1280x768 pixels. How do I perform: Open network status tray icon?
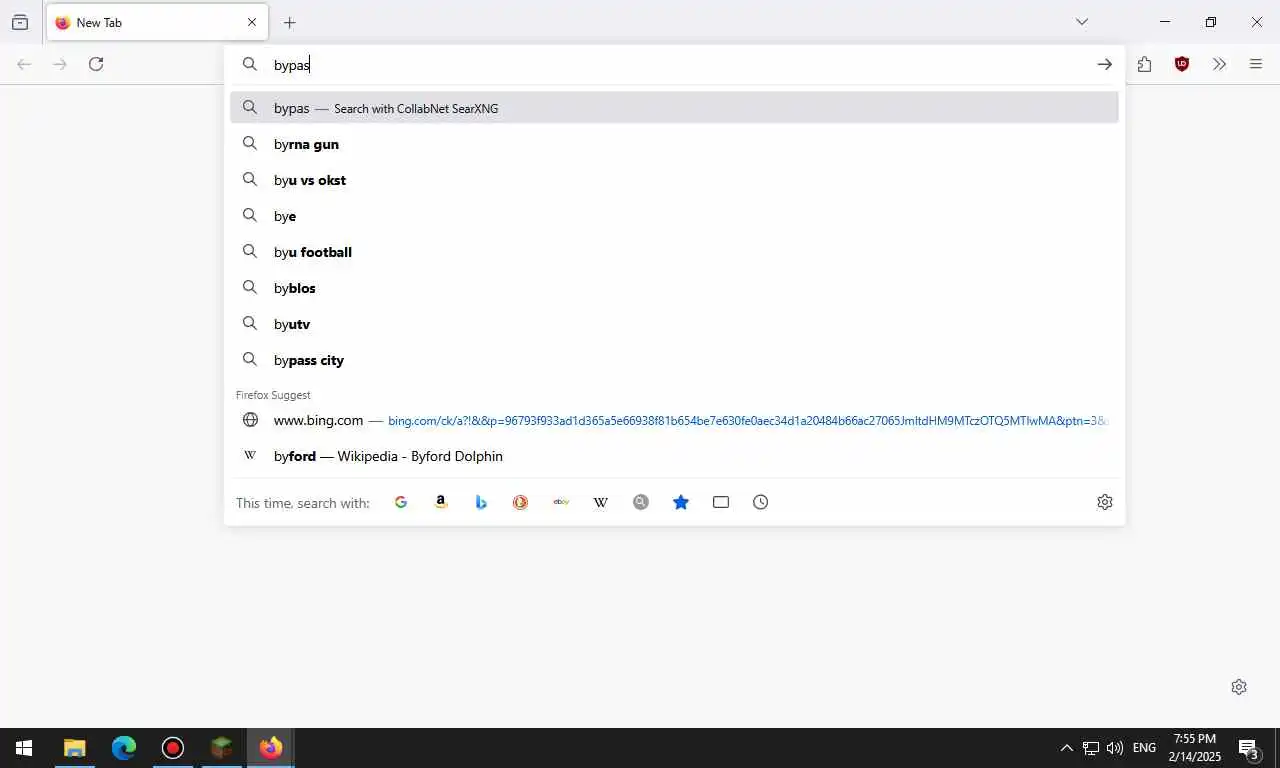[1091, 748]
